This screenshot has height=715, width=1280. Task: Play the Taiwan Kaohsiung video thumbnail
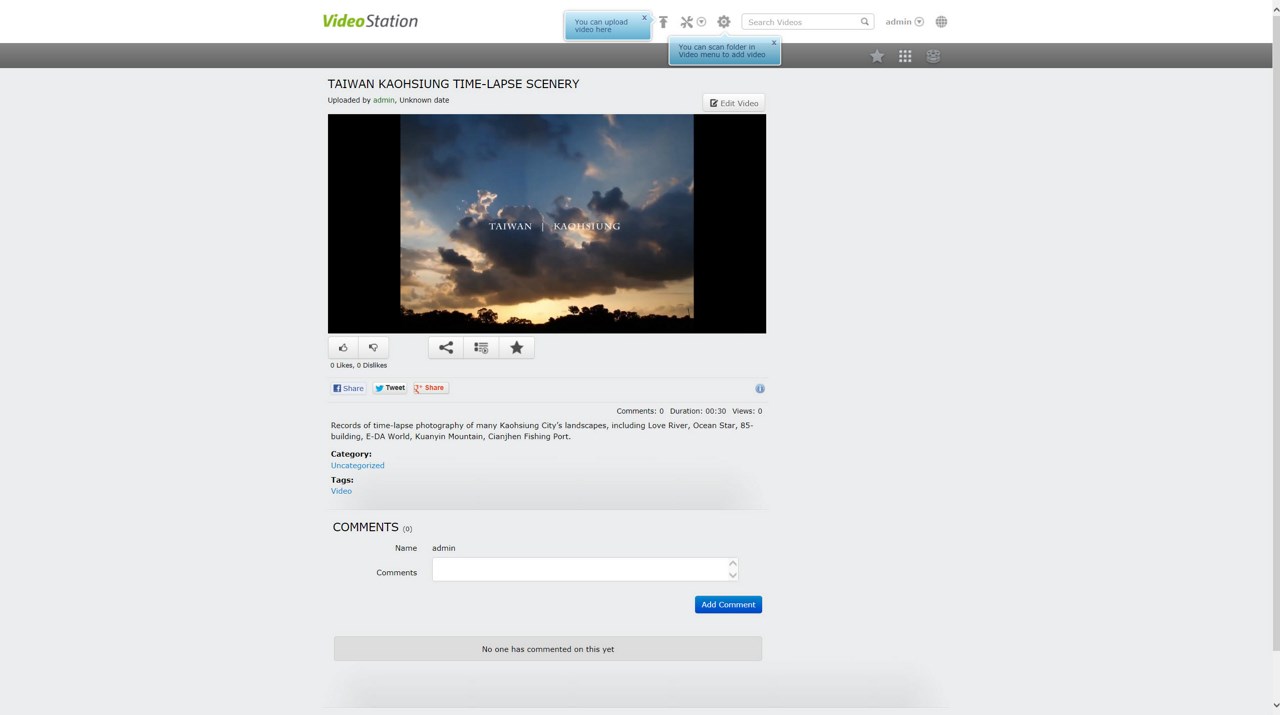[x=547, y=223]
